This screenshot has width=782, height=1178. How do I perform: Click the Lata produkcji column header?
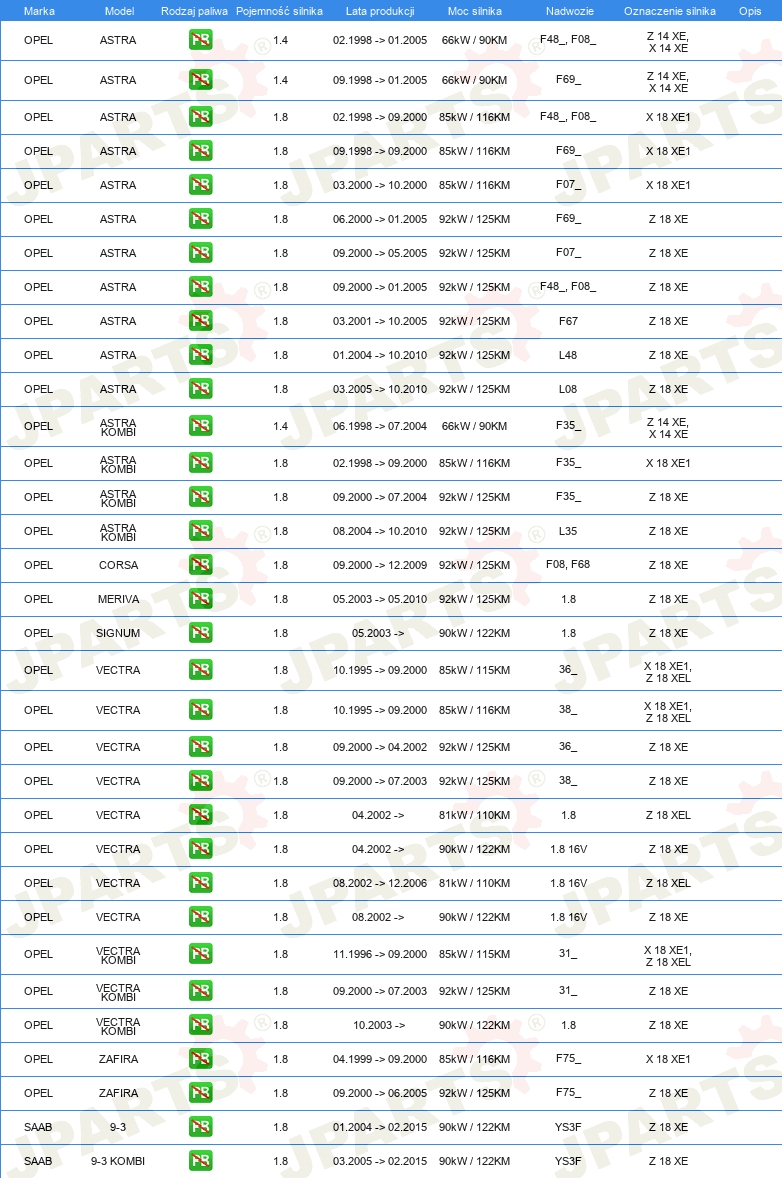click(380, 11)
